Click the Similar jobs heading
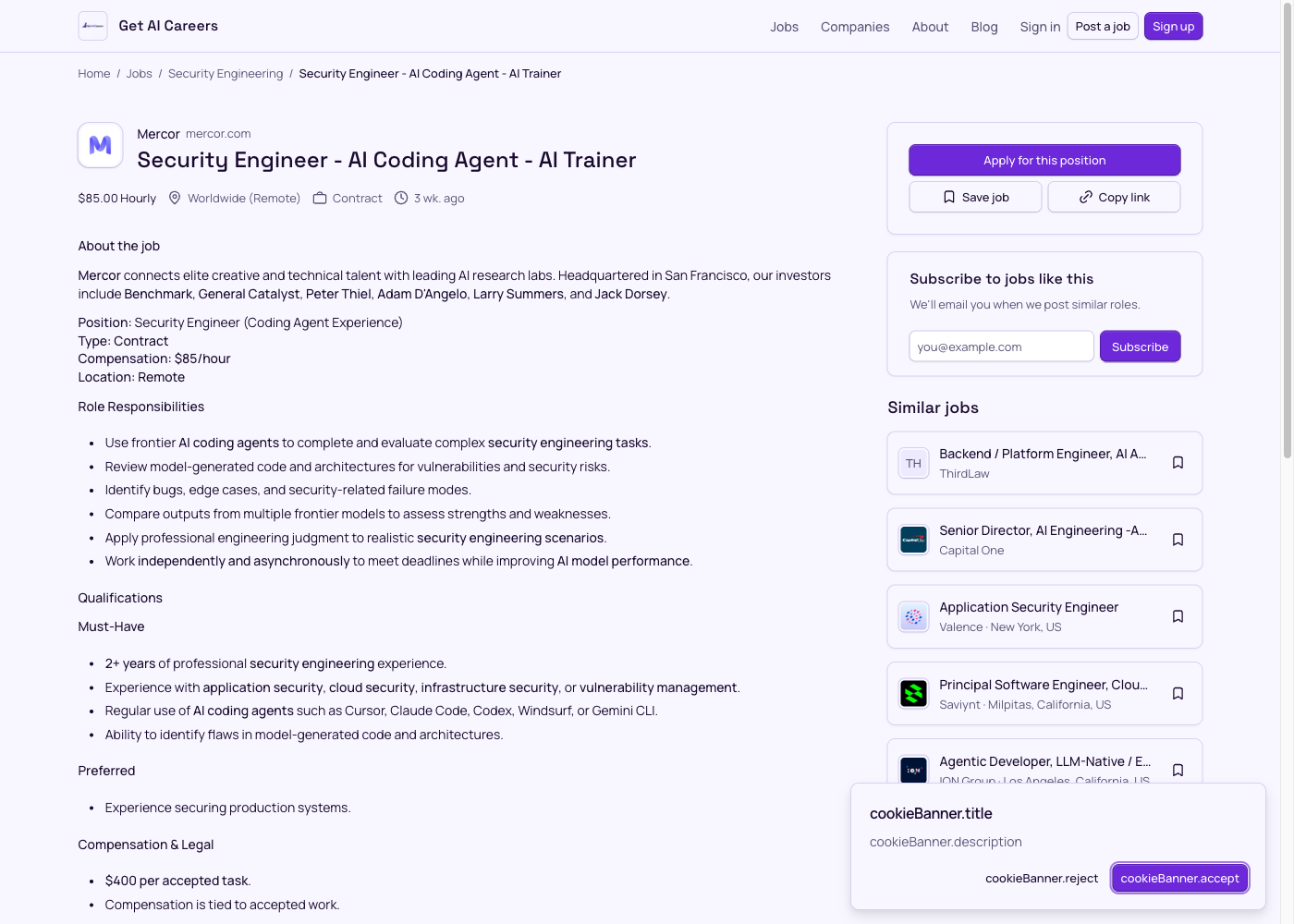This screenshot has width=1294, height=924. click(x=933, y=407)
